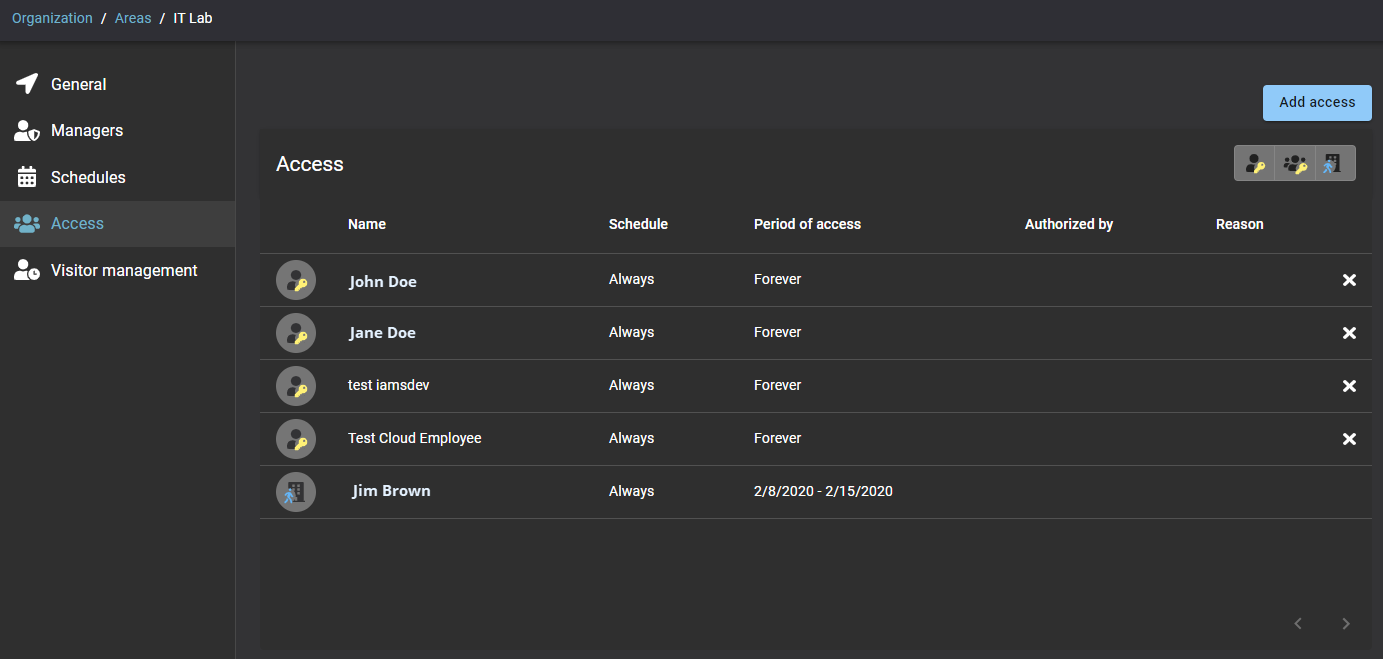This screenshot has height=659, width=1383.
Task: Click Forever in John Doe's row
Action: [778, 279]
